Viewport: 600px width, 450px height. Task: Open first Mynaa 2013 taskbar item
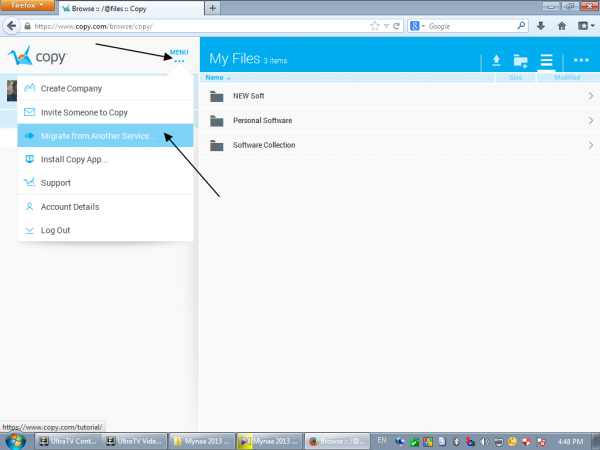(x=202, y=441)
